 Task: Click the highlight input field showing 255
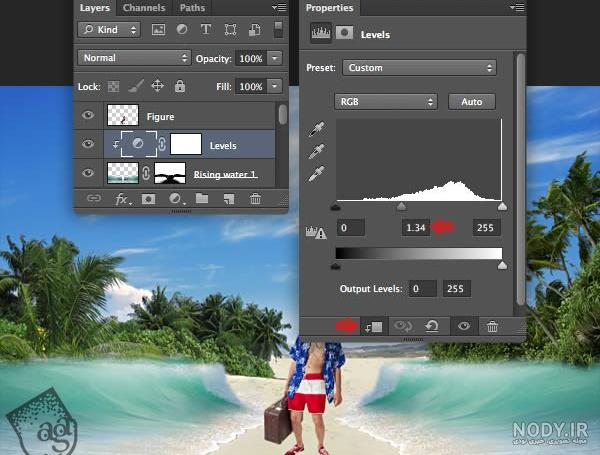(486, 228)
